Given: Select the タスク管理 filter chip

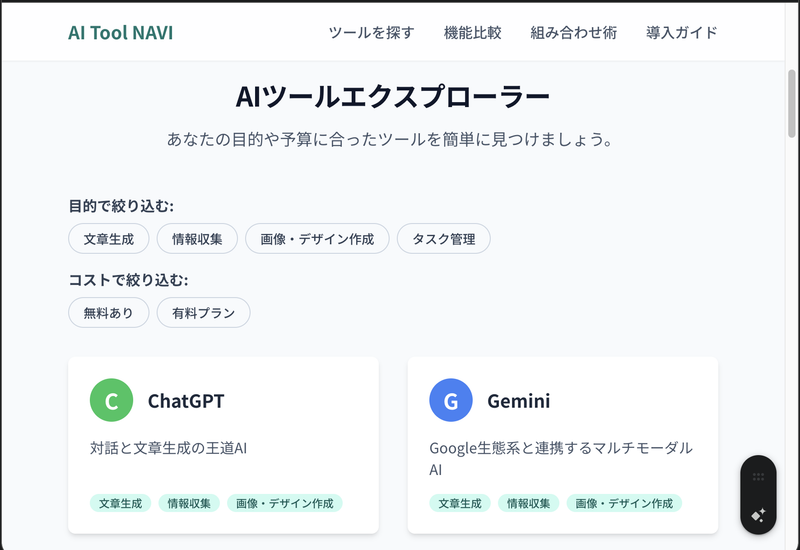Looking at the screenshot, I should tap(443, 239).
